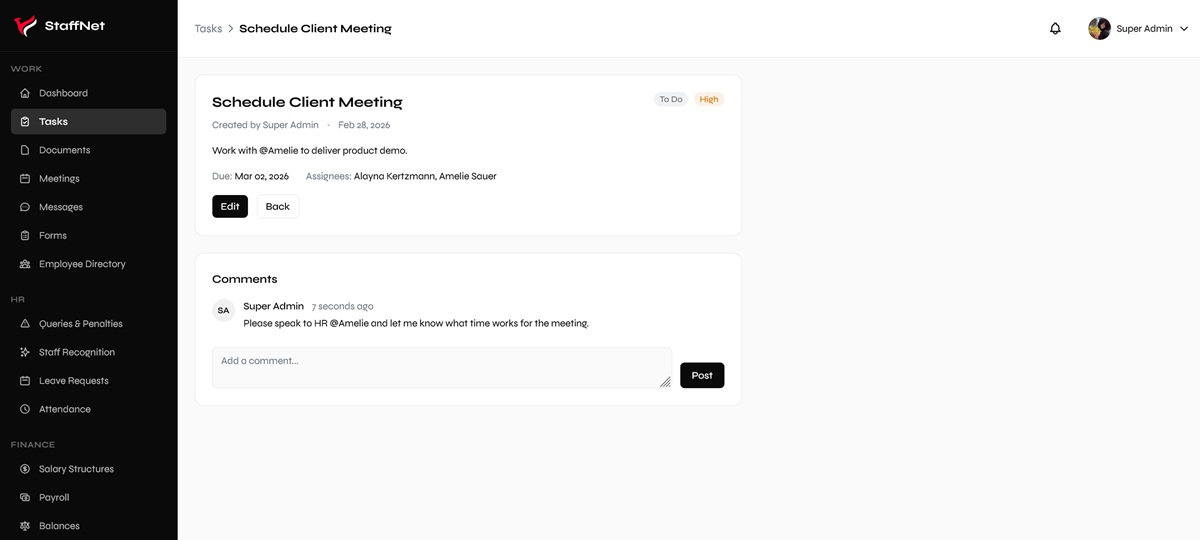Click the To Do status badge
Viewport: 1200px width, 540px height.
pyautogui.click(x=671, y=100)
